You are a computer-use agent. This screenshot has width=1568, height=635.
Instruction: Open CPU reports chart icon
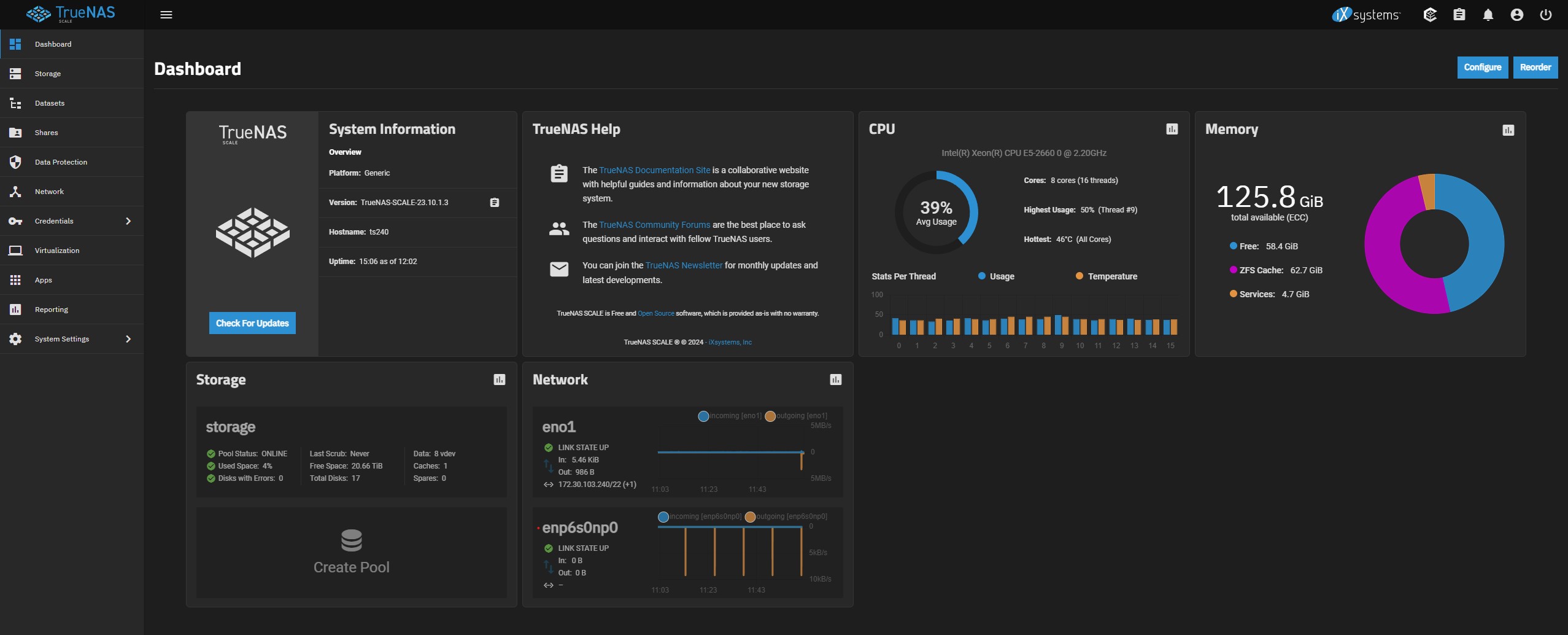tap(1172, 129)
